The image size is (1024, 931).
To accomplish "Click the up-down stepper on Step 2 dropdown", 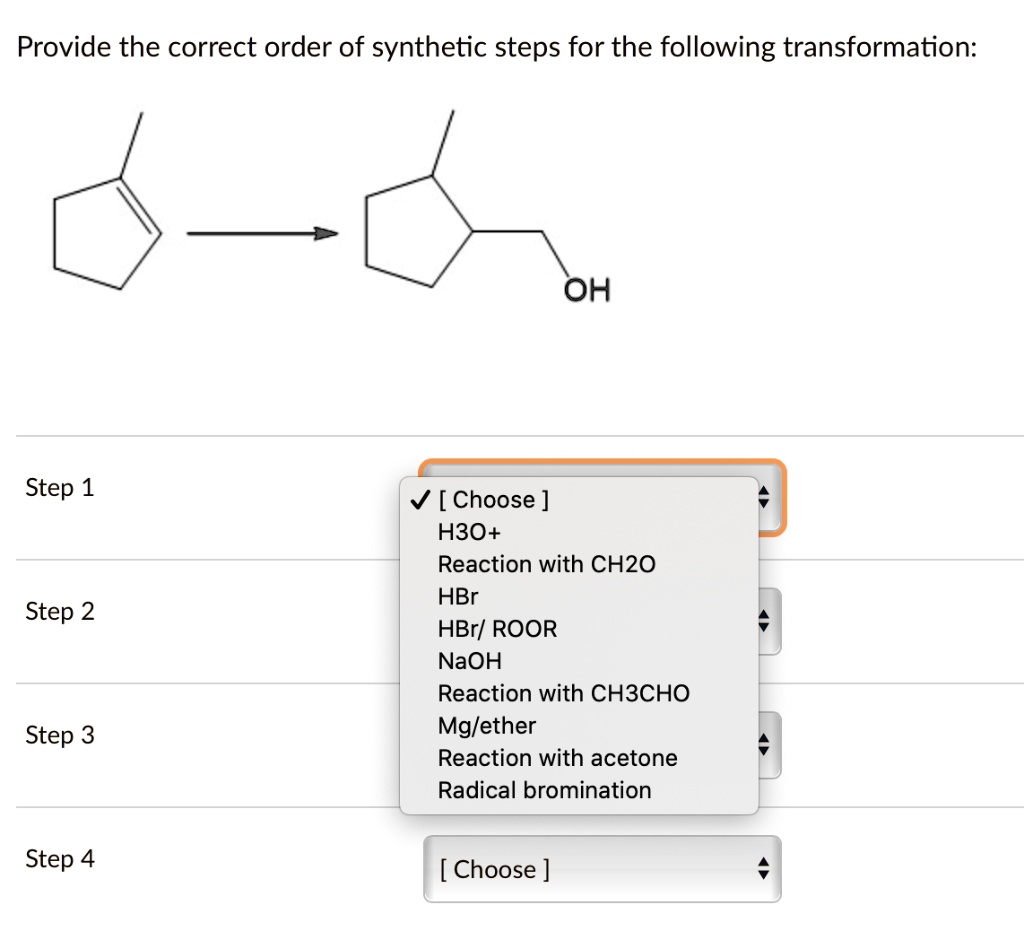I will (x=762, y=619).
